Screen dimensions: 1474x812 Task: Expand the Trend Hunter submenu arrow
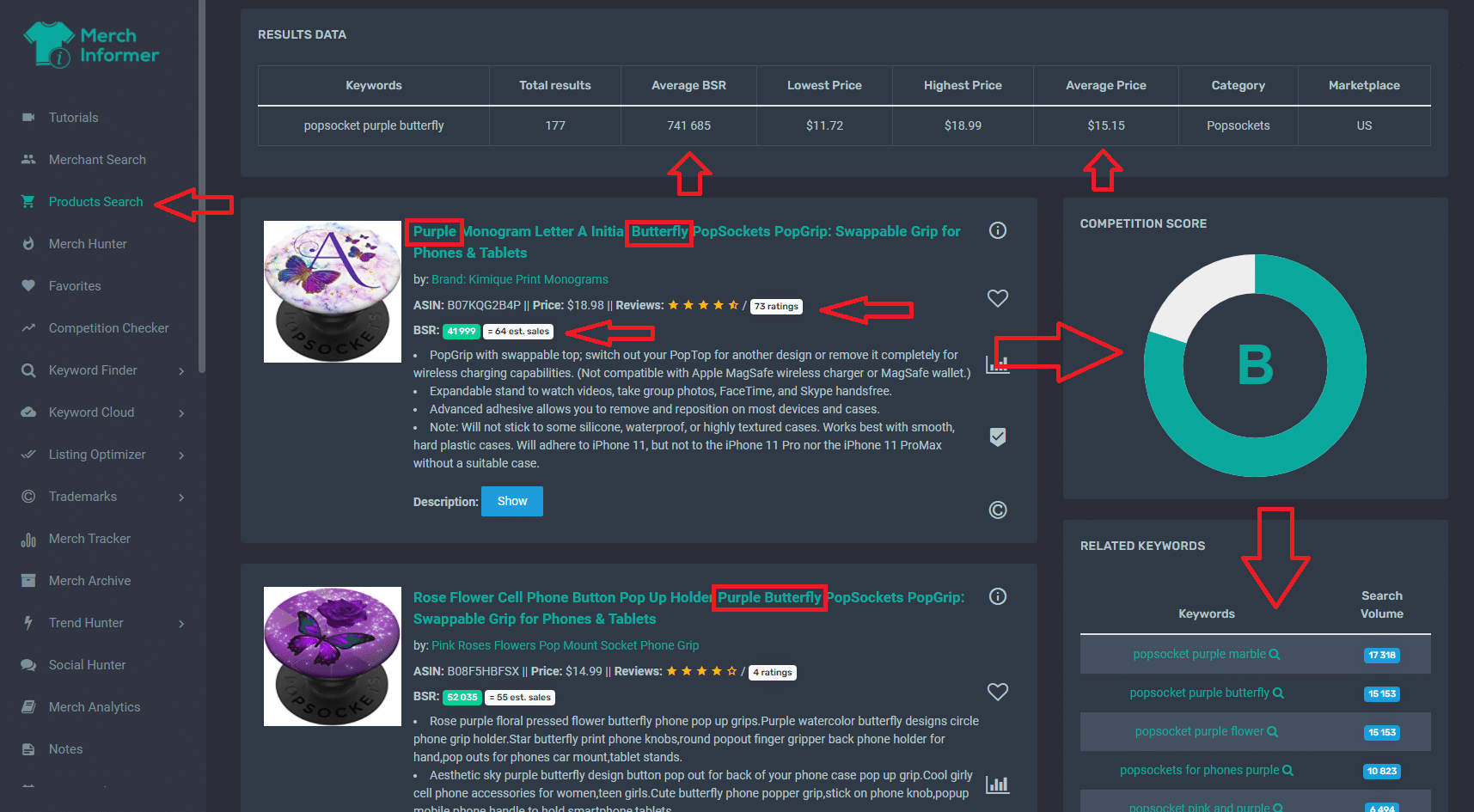pos(181,624)
